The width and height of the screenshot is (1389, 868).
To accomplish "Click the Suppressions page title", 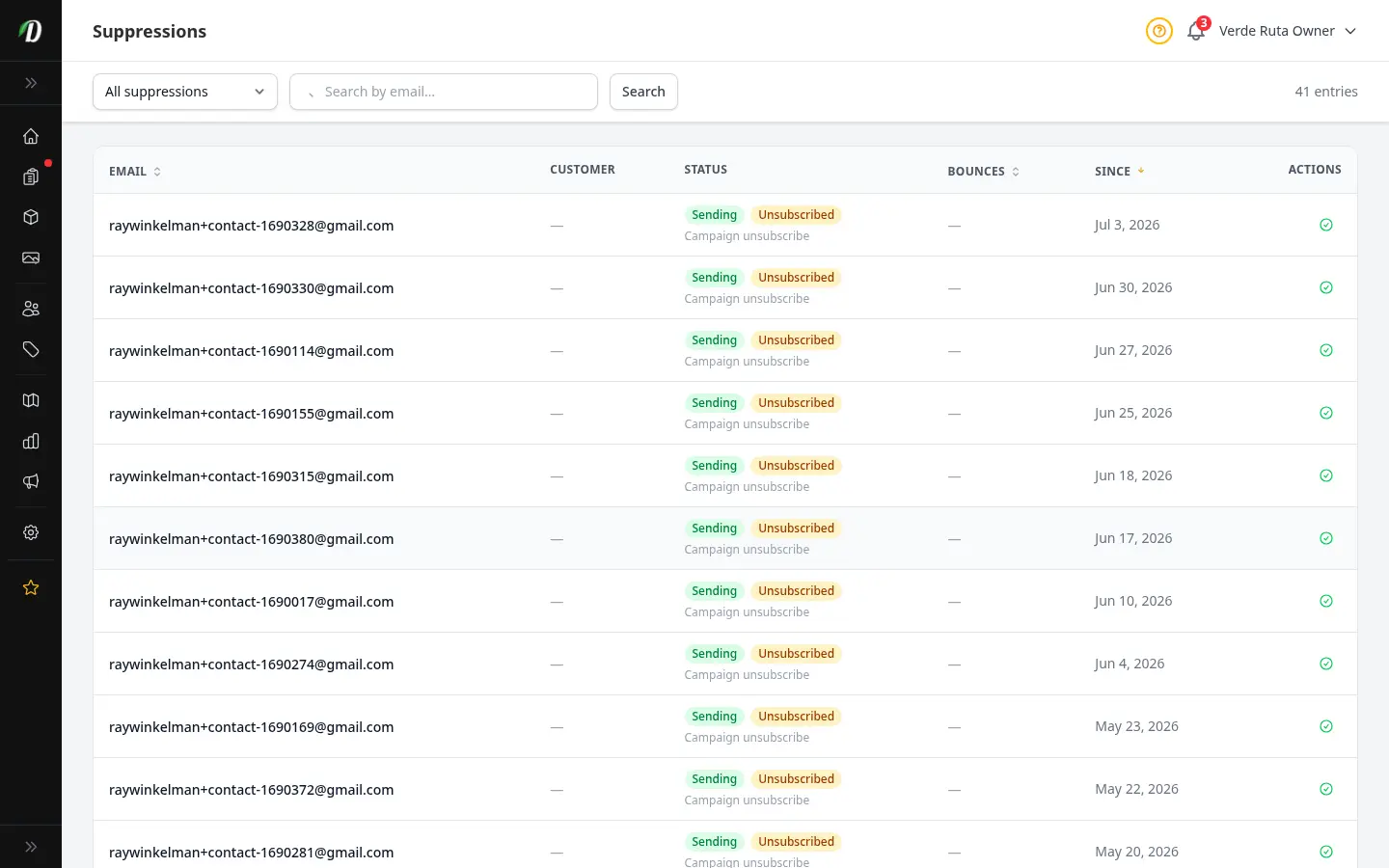I will [x=150, y=31].
